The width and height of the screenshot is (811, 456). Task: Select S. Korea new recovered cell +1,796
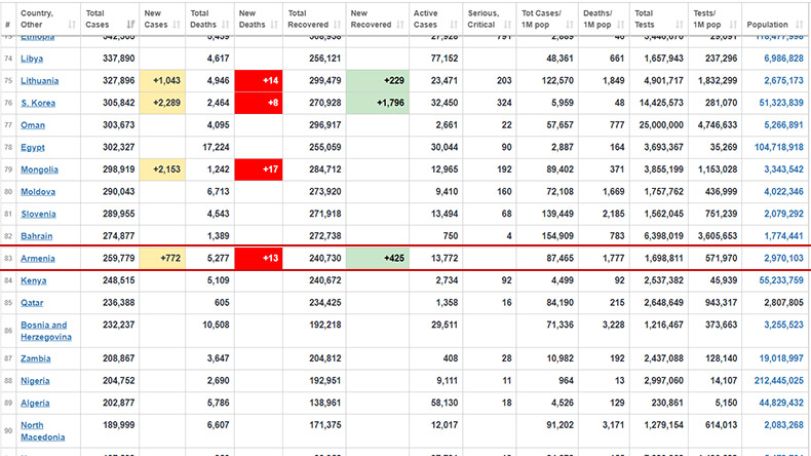(378, 103)
